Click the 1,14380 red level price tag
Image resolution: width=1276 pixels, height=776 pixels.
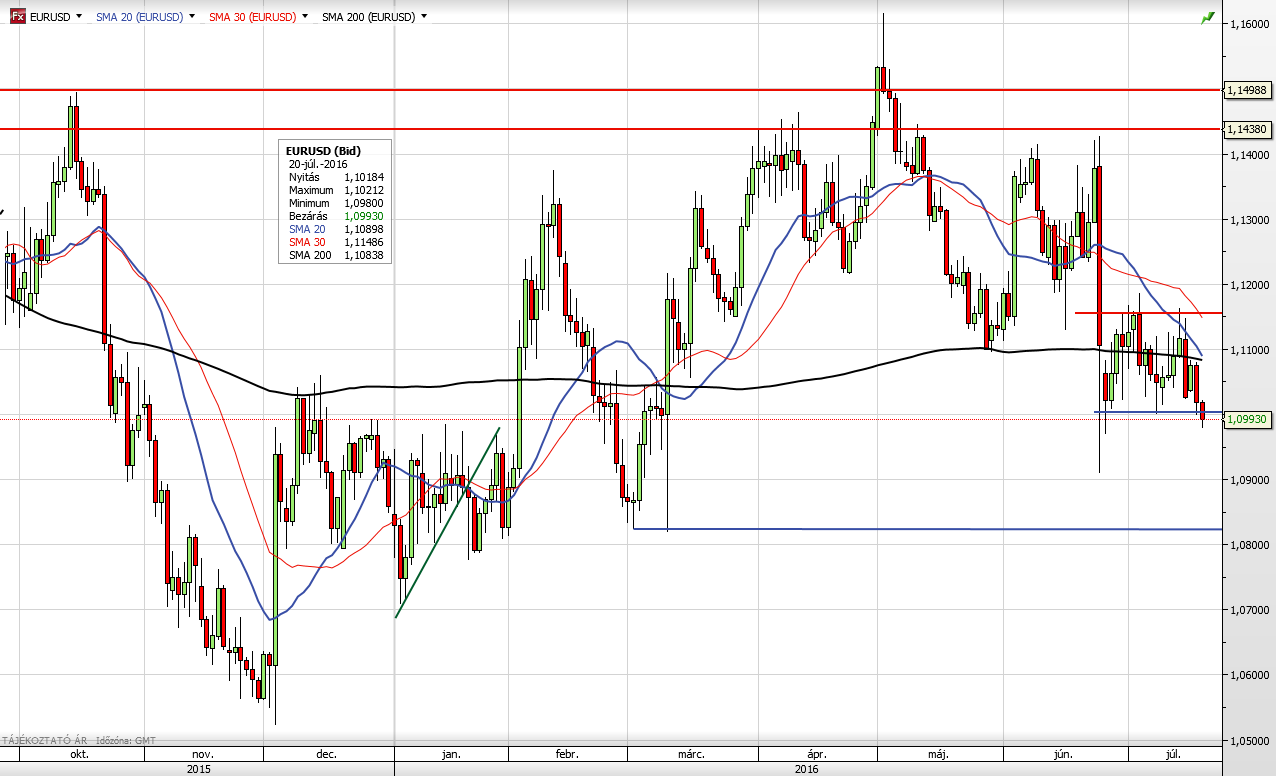click(x=1248, y=129)
